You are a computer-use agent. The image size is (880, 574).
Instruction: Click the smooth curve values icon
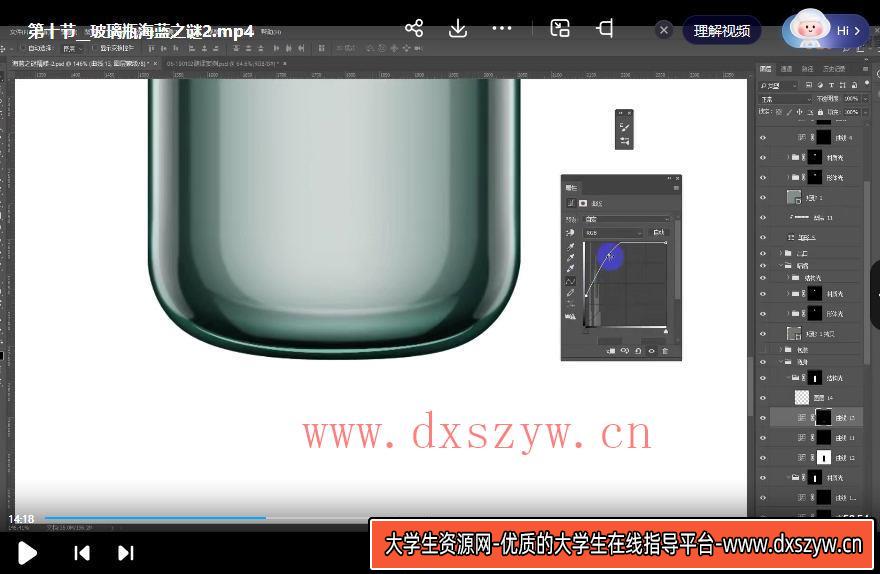click(570, 305)
